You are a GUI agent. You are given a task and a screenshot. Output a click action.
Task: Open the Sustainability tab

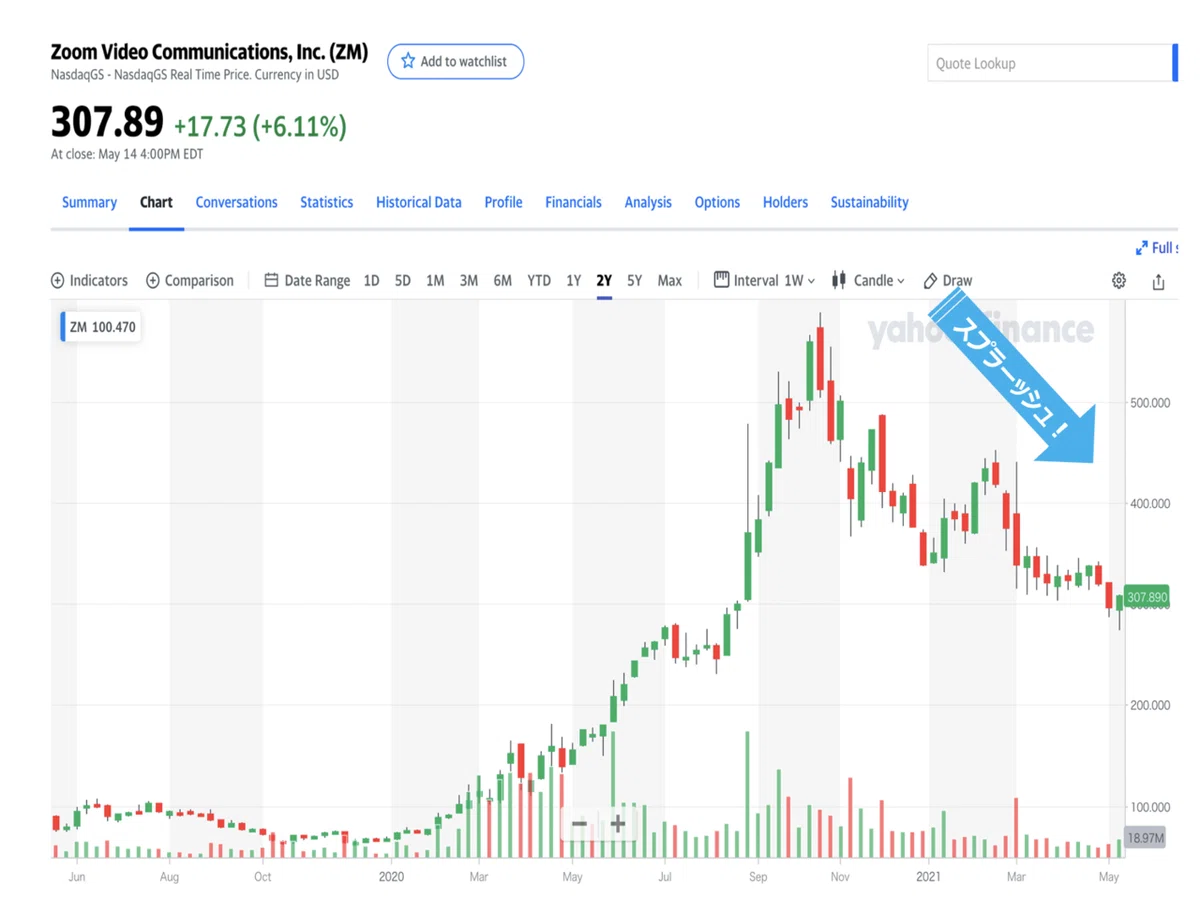[x=869, y=202]
